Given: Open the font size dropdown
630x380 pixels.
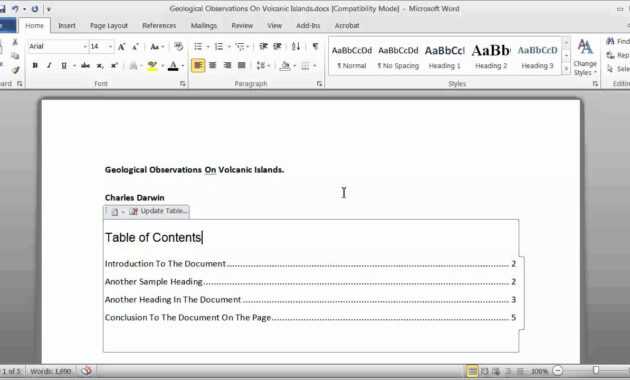Looking at the screenshot, I should [110, 47].
